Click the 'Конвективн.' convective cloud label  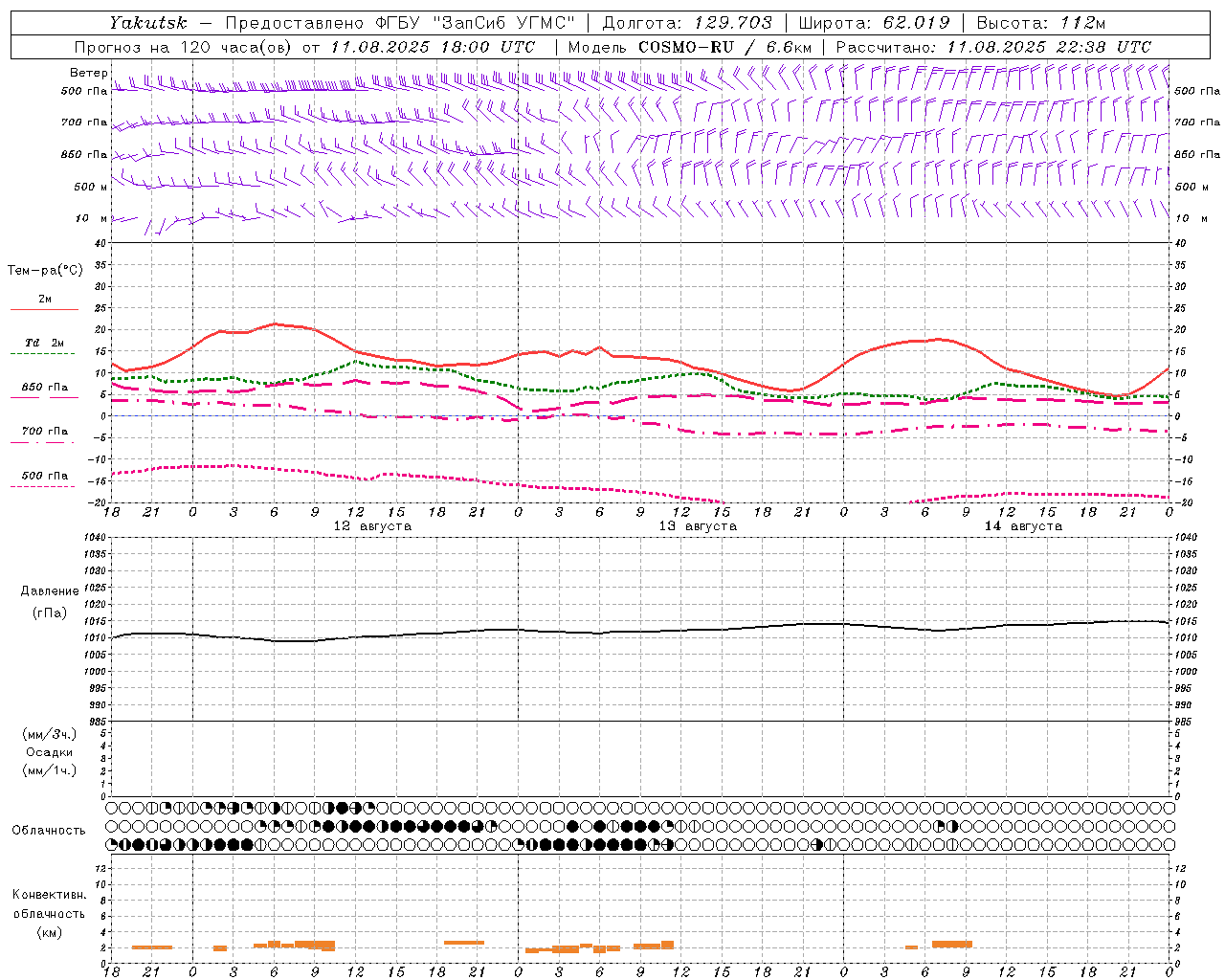click(x=50, y=895)
